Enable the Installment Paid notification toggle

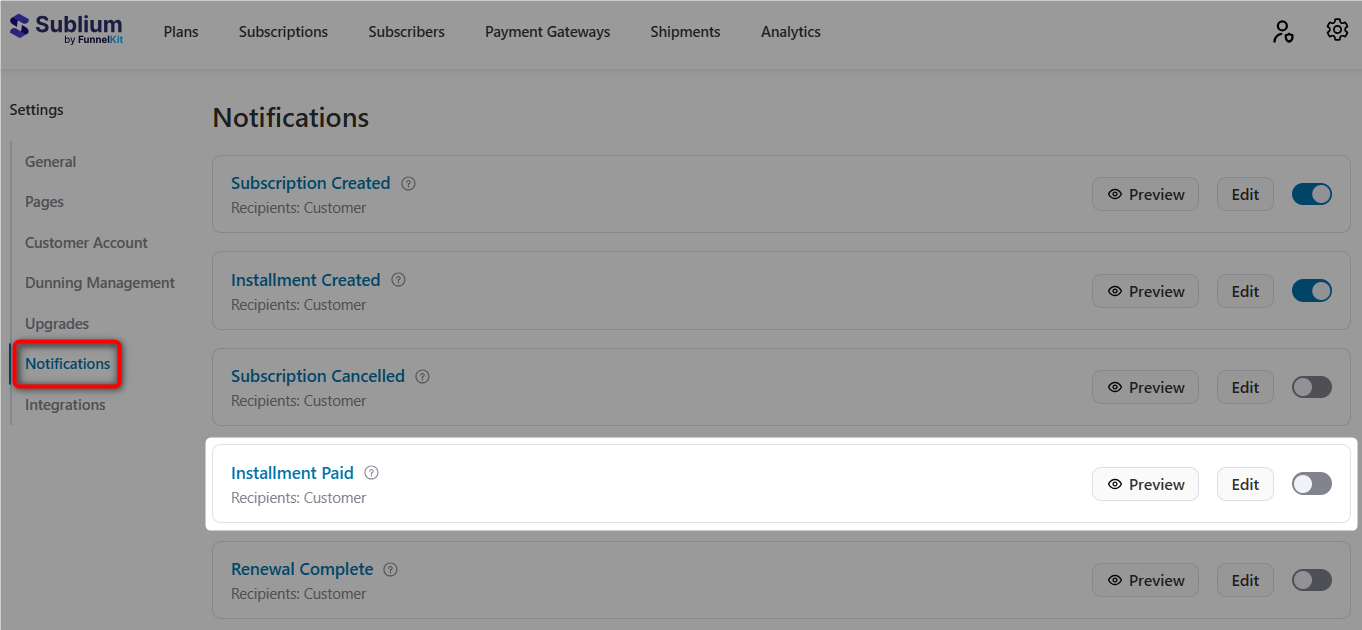1311,483
